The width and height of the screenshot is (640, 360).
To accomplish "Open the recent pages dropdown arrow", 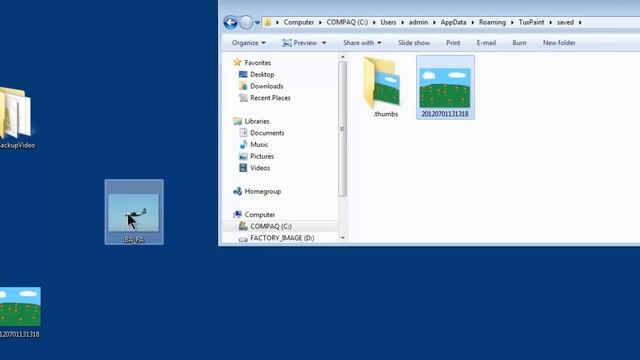I will tap(257, 22).
